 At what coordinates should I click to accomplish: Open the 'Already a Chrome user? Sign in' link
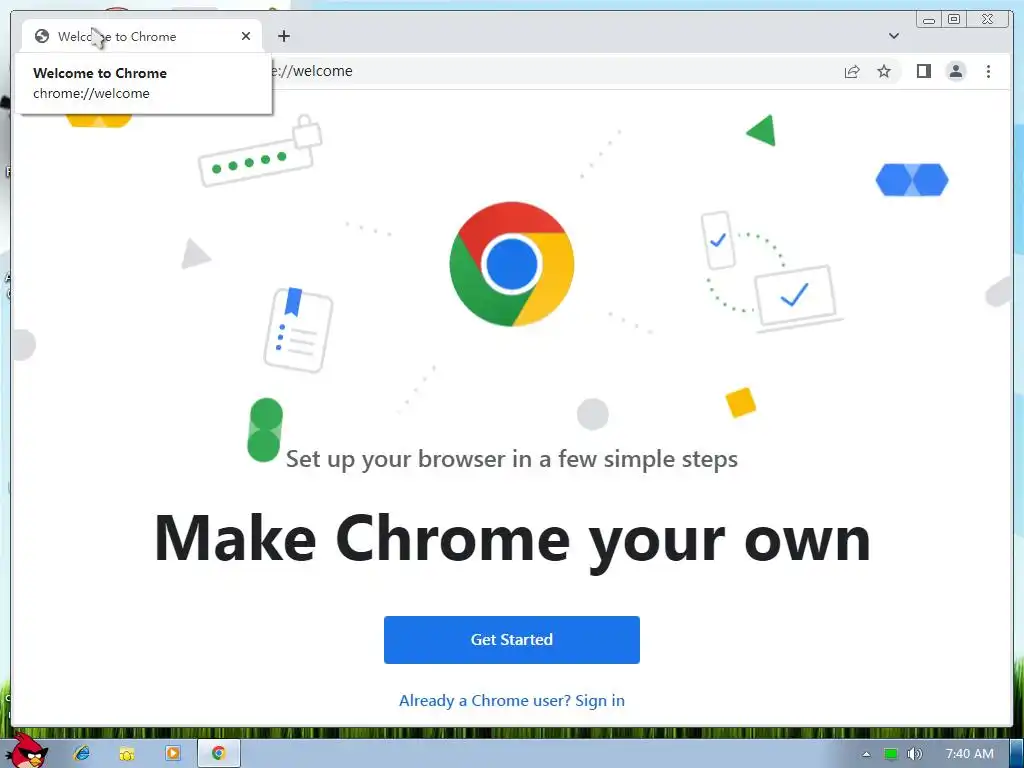coord(511,700)
